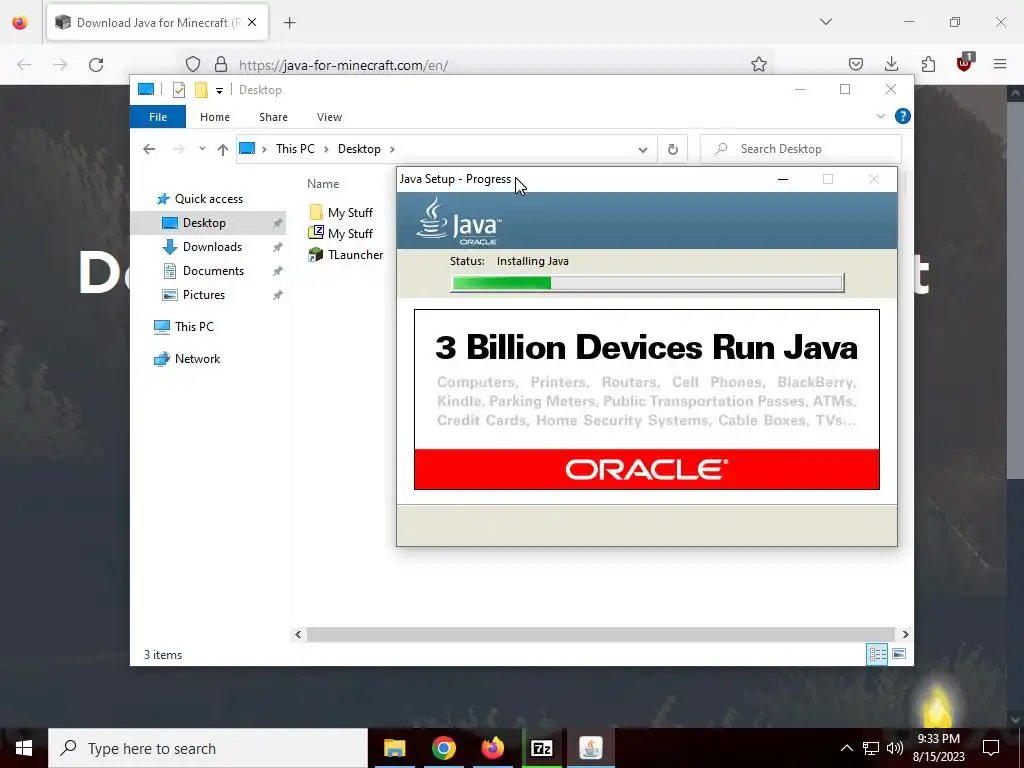The image size is (1024, 768).
Task: Sort files by the Name column
Action: coord(323,184)
